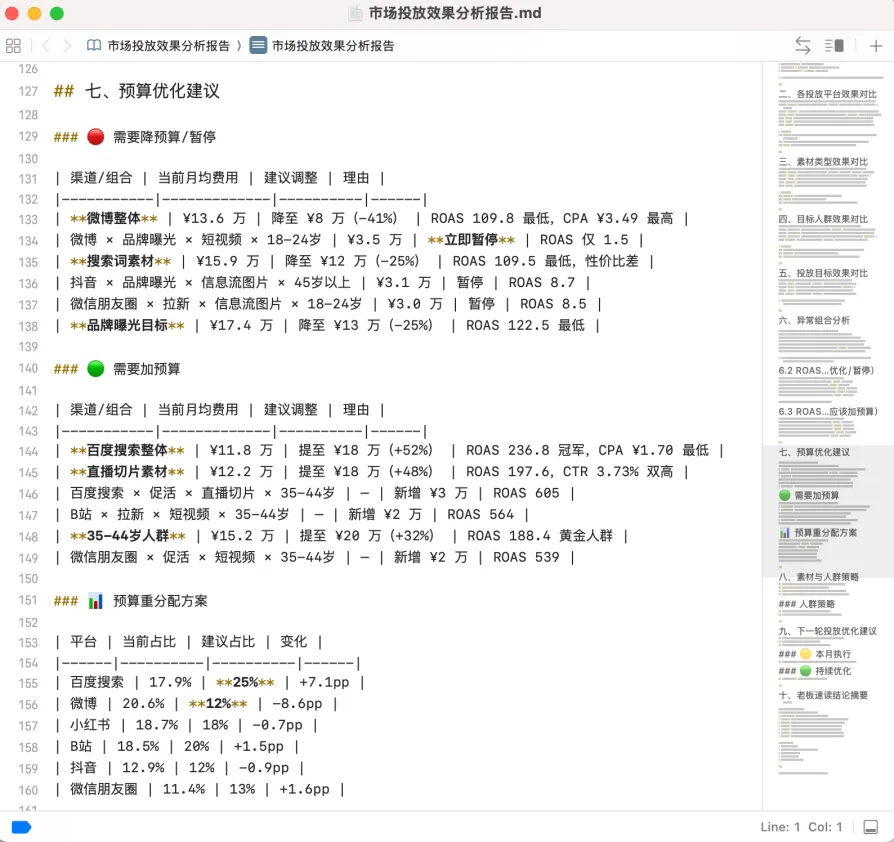Jump to 六、异常组合分析 in outline
The image size is (894, 842).
tap(814, 320)
